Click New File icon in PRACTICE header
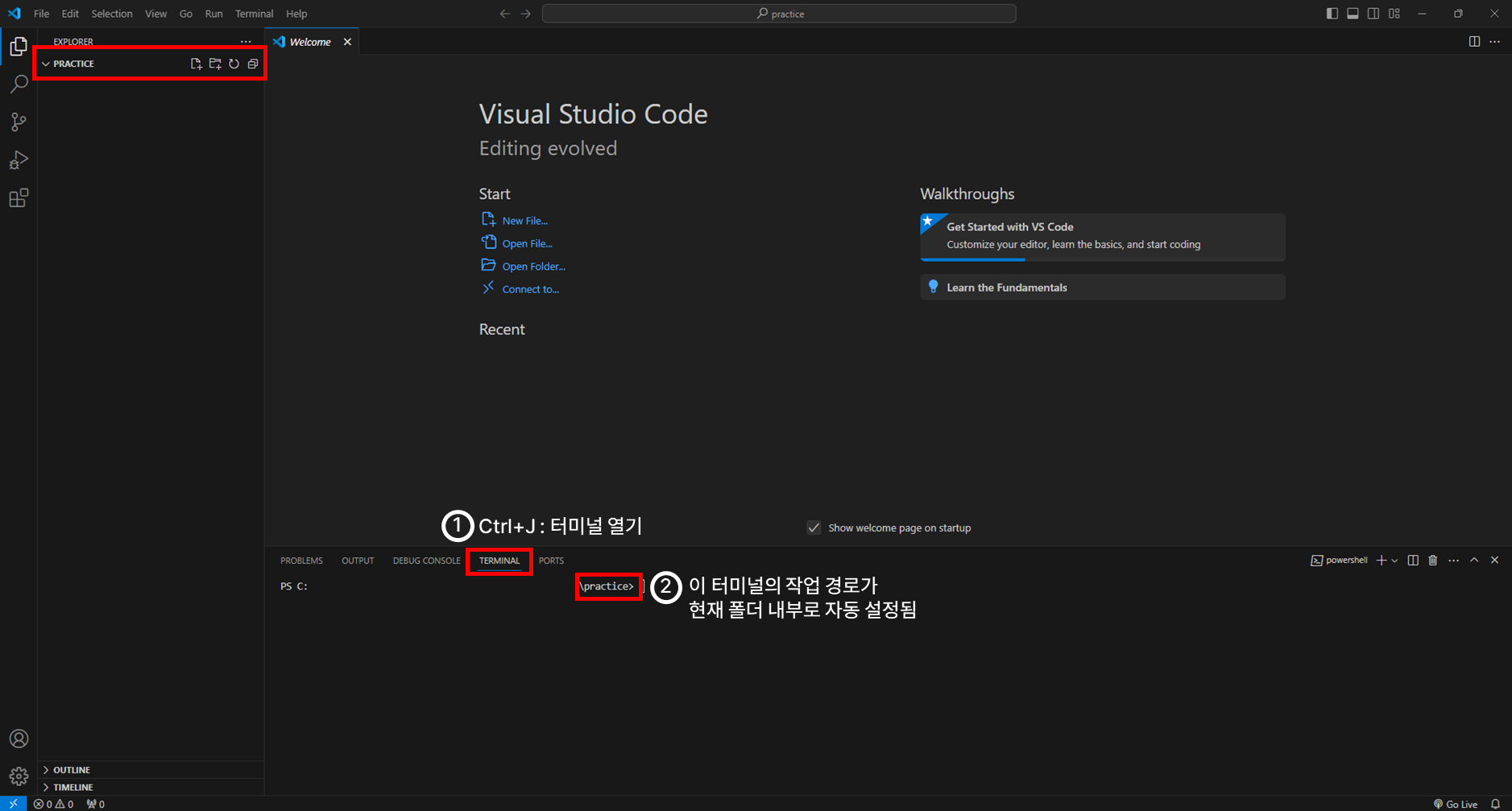The height and width of the screenshot is (811, 1512). [196, 64]
